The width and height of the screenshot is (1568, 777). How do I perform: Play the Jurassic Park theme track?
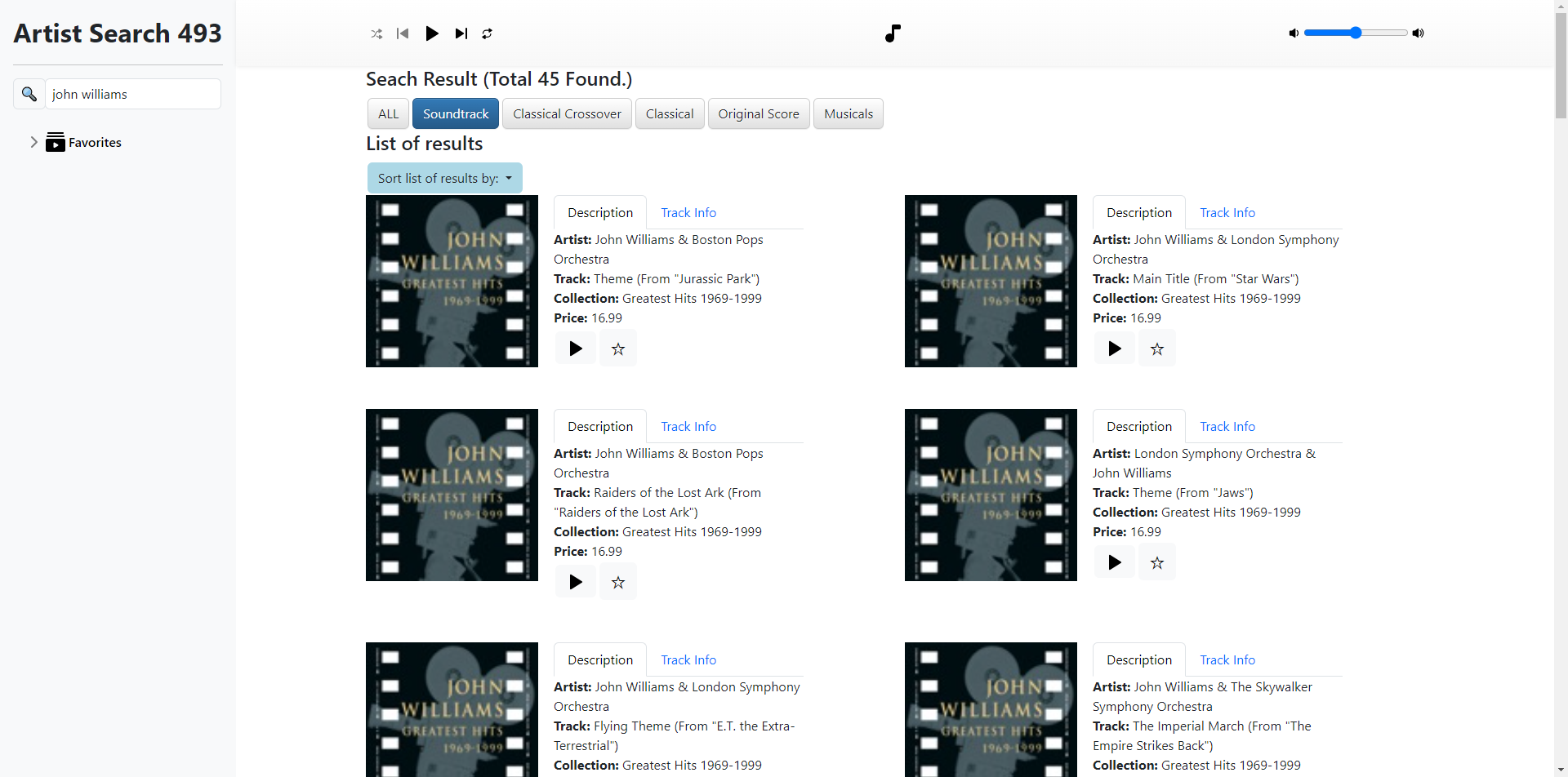click(x=576, y=349)
